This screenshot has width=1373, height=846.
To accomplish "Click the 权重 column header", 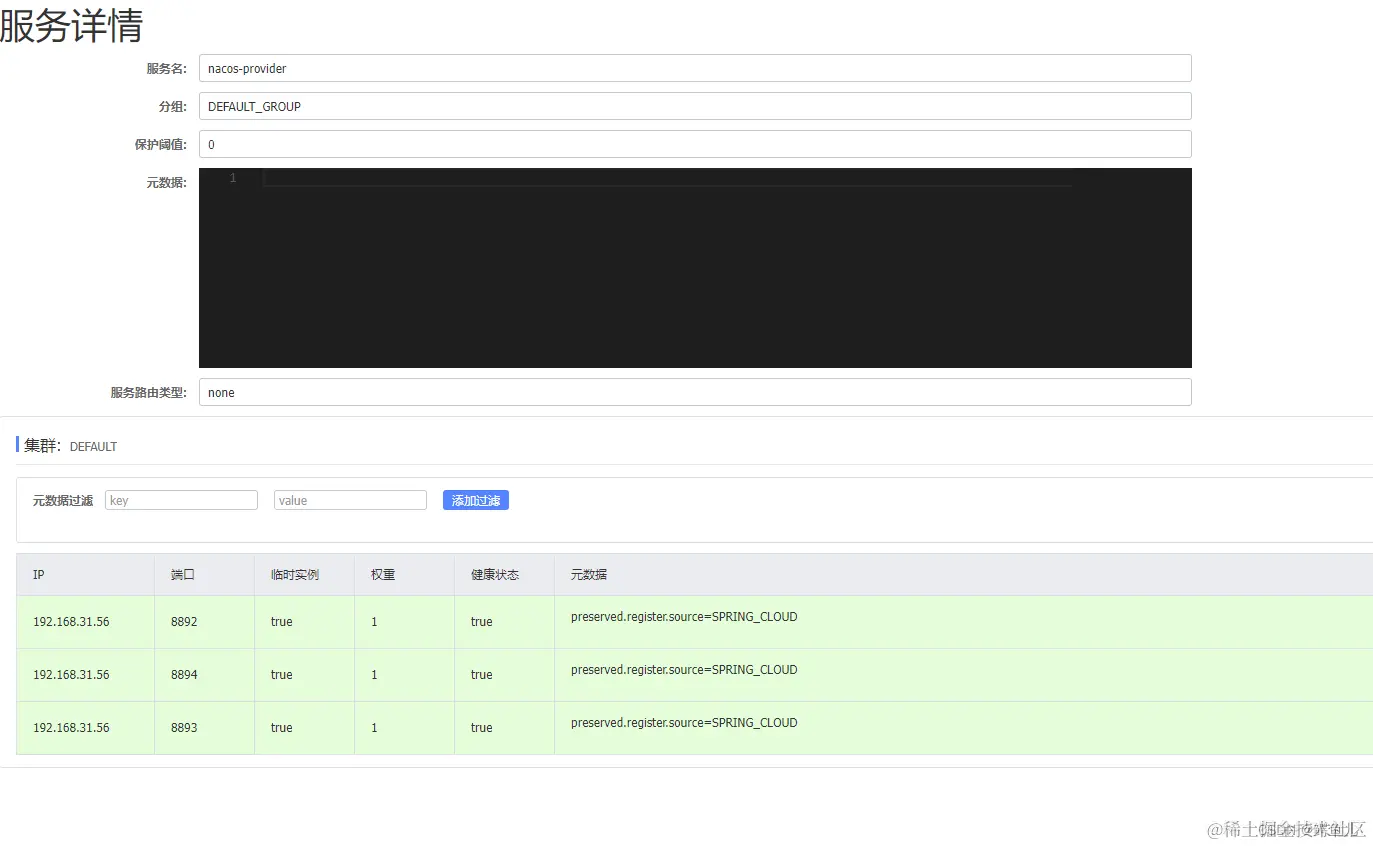I will coord(404,575).
